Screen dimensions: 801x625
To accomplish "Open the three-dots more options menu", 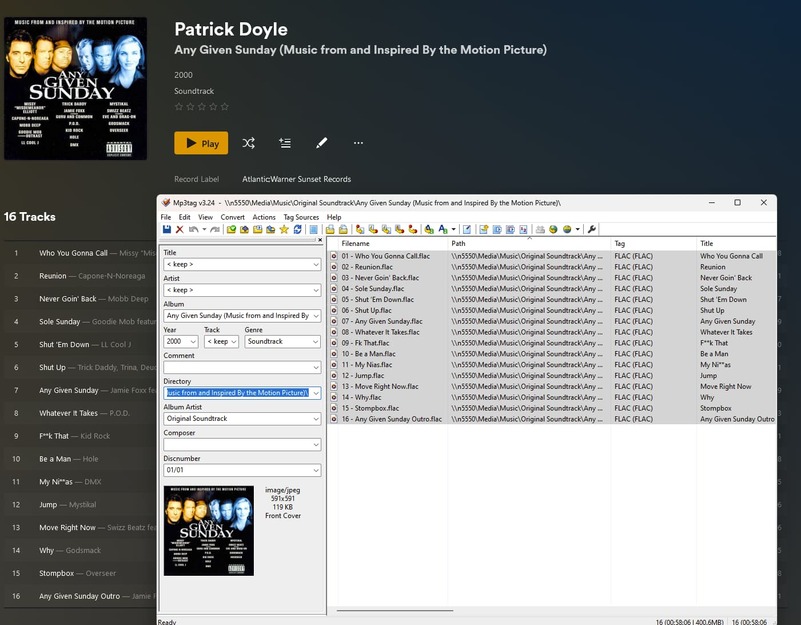I will [x=358, y=143].
